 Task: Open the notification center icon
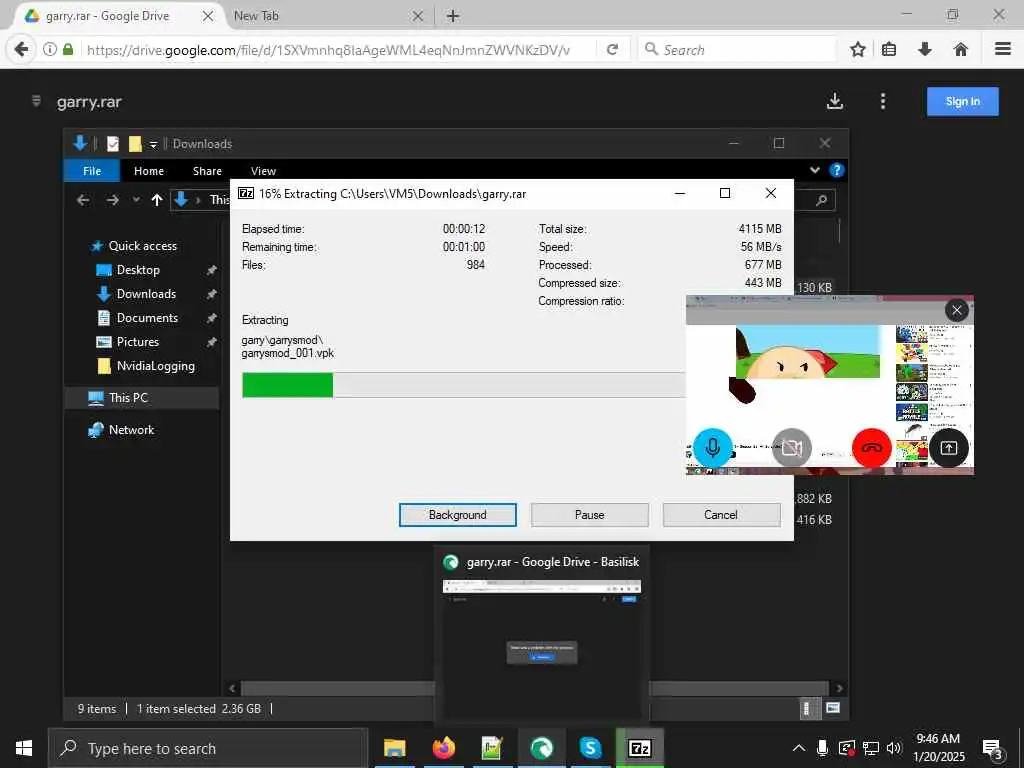coord(993,750)
